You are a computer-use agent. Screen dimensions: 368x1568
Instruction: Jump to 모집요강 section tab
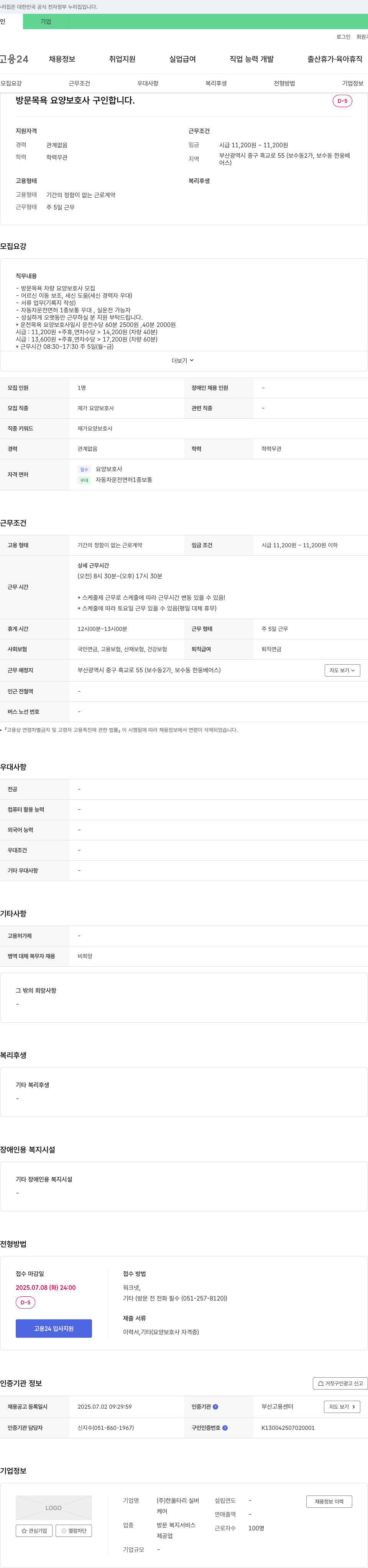pos(11,83)
